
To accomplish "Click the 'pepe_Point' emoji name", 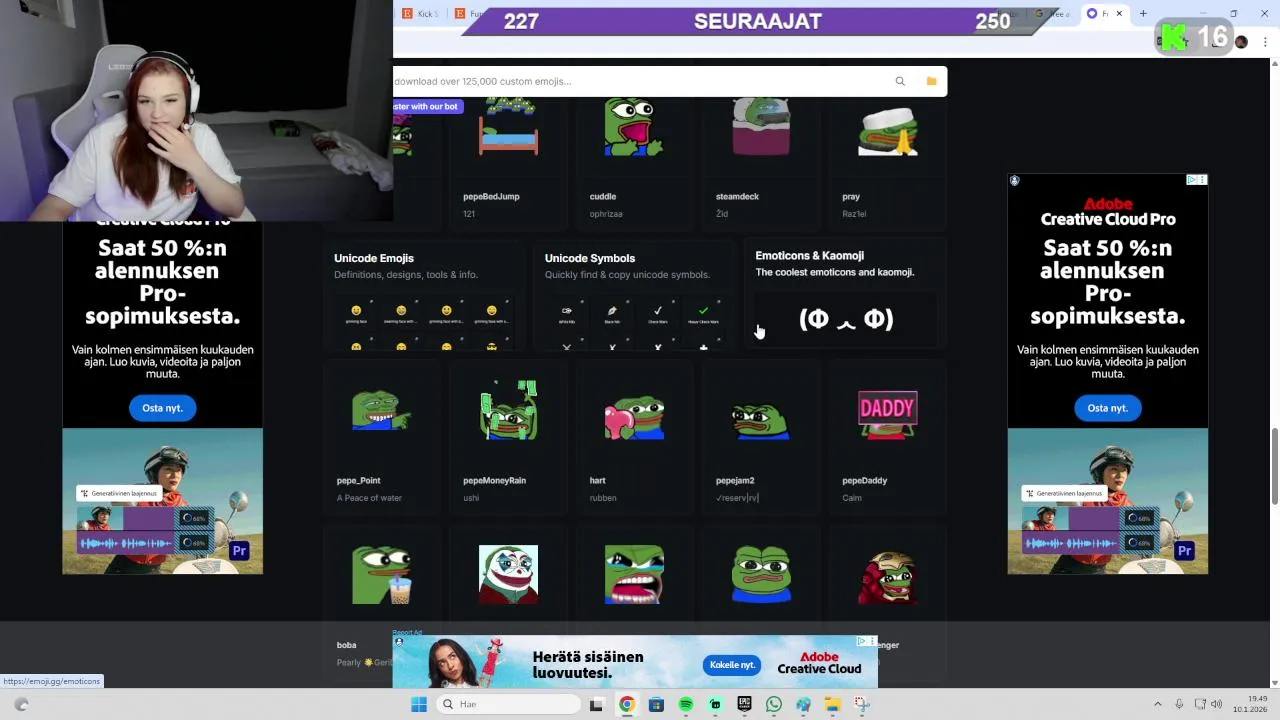I will pos(358,480).
